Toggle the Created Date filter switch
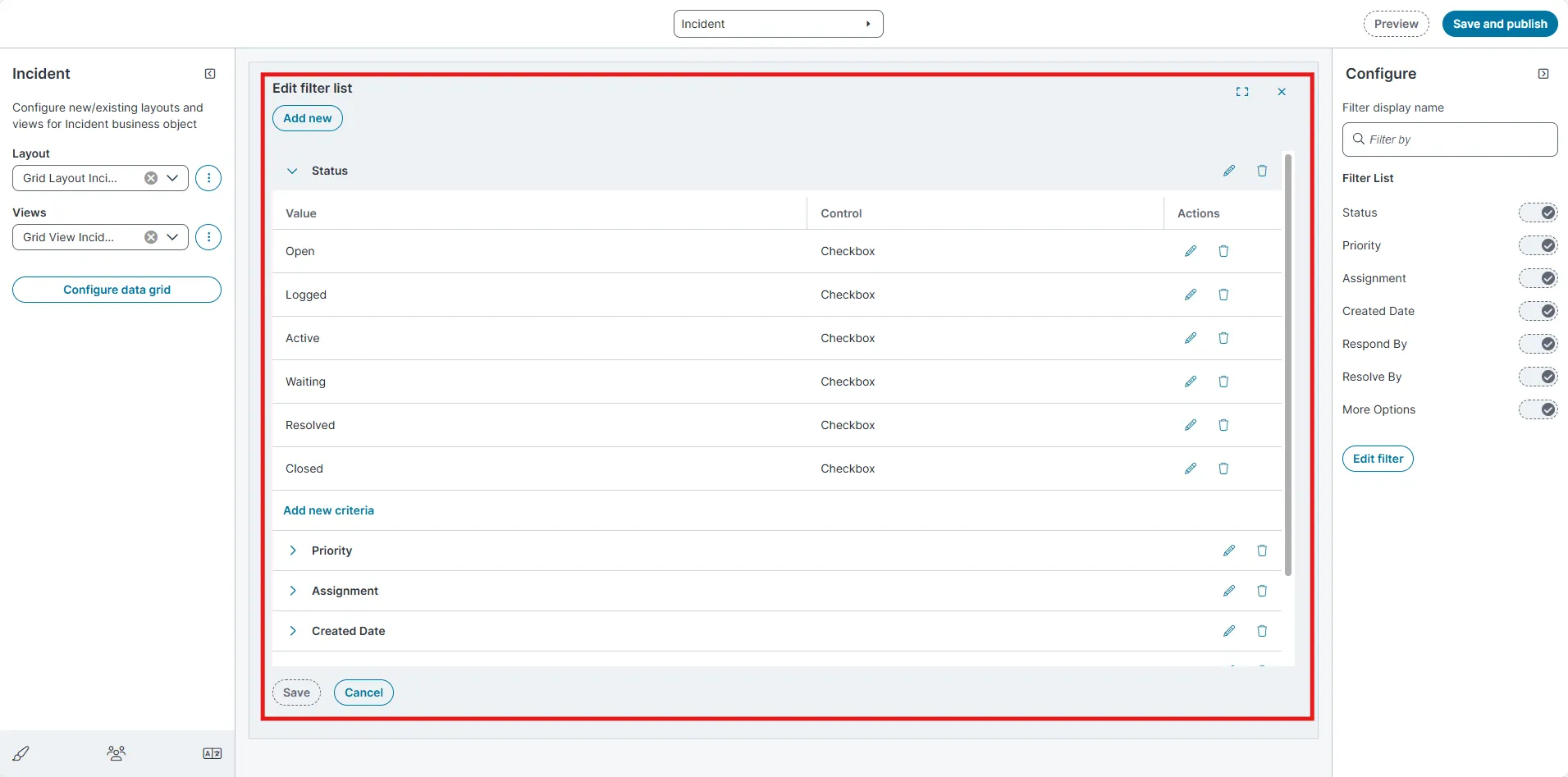 1538,311
